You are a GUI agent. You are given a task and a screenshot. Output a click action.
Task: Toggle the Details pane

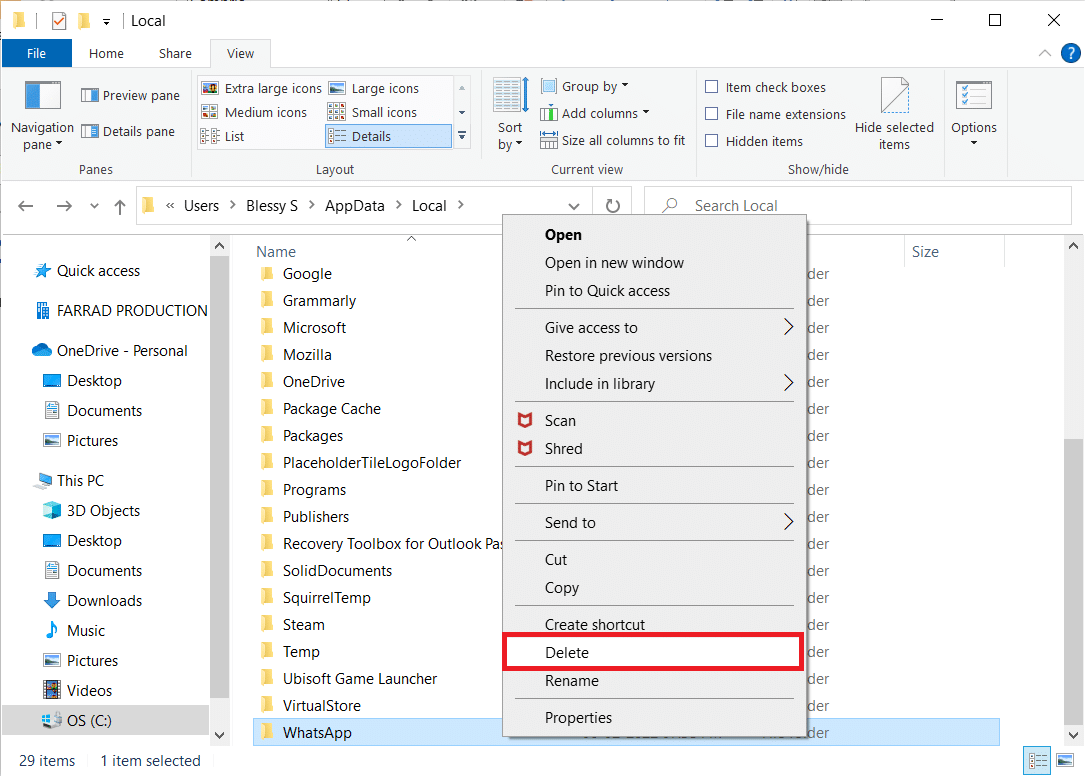coord(128,132)
